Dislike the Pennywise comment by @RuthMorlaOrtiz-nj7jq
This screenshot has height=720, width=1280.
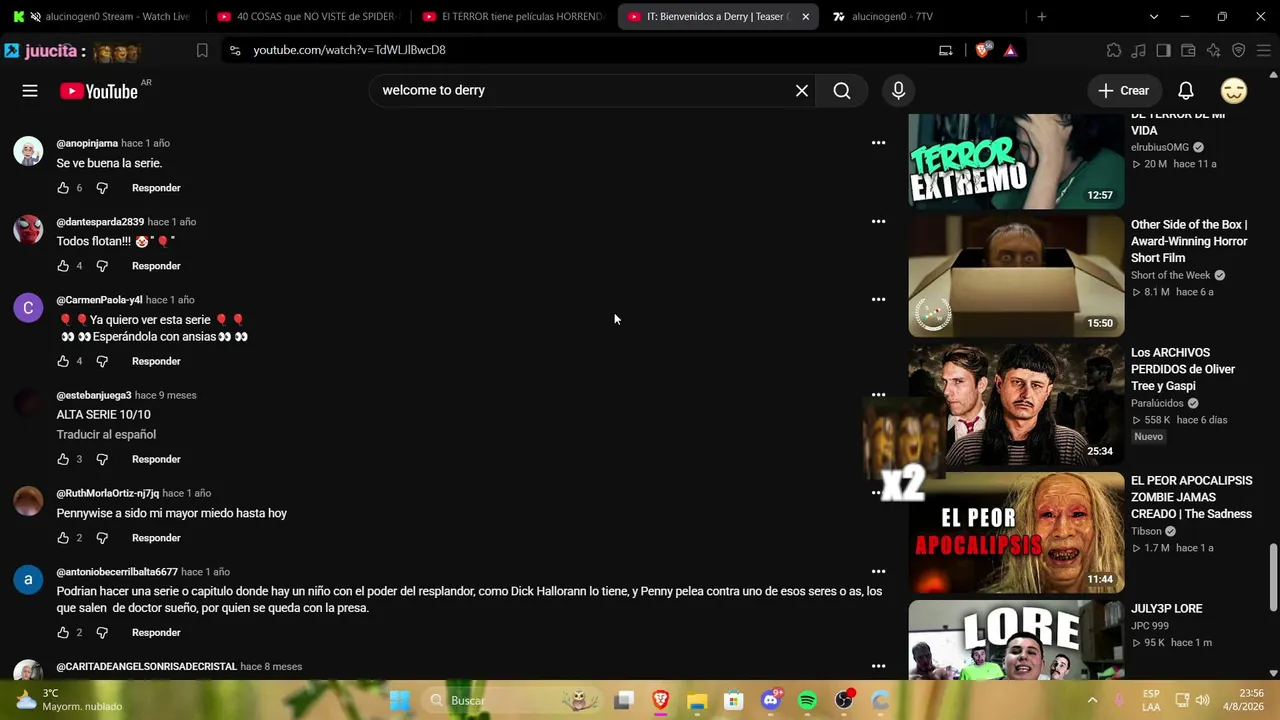coord(102,538)
